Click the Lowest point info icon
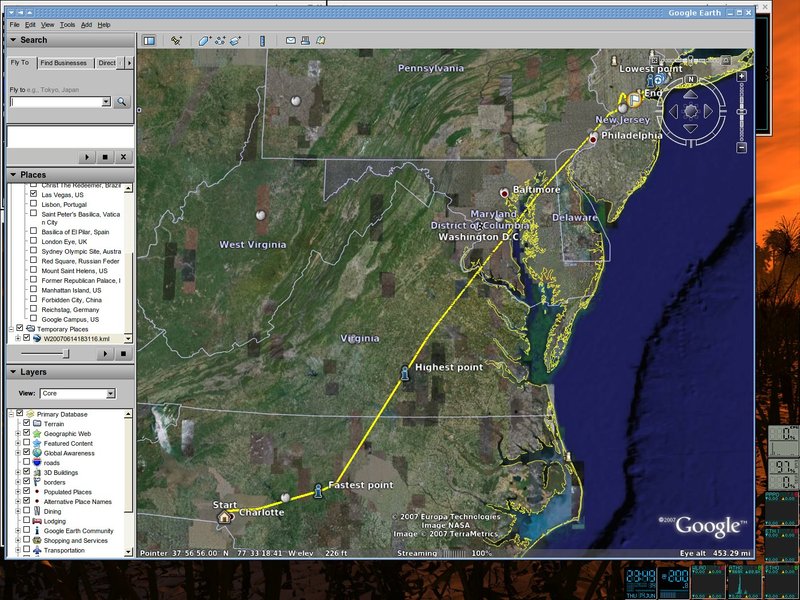The width and height of the screenshot is (800, 600). (650, 80)
